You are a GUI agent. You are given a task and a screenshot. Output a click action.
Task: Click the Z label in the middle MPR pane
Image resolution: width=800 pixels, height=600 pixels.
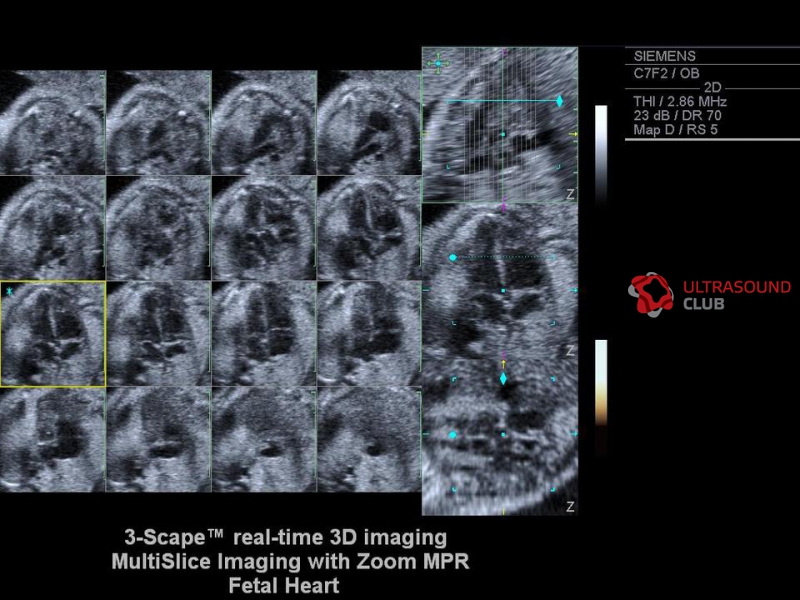pyautogui.click(x=570, y=351)
